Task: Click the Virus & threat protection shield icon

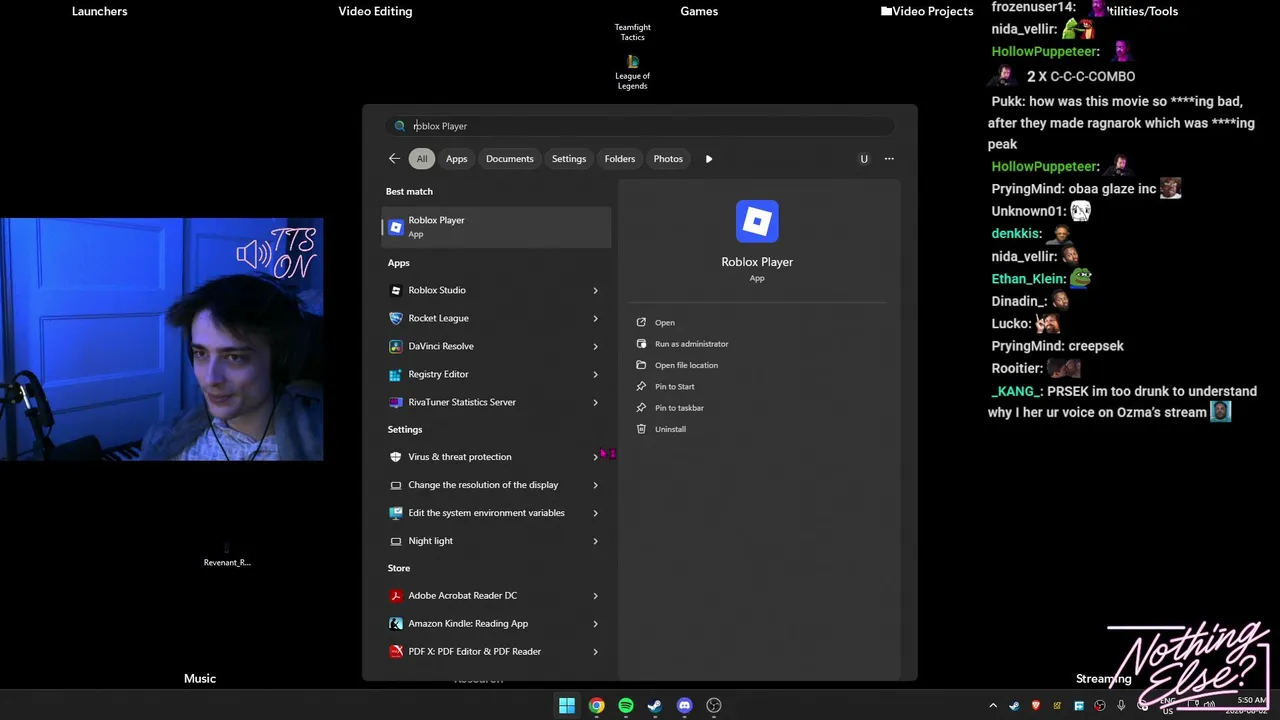Action: coord(396,457)
